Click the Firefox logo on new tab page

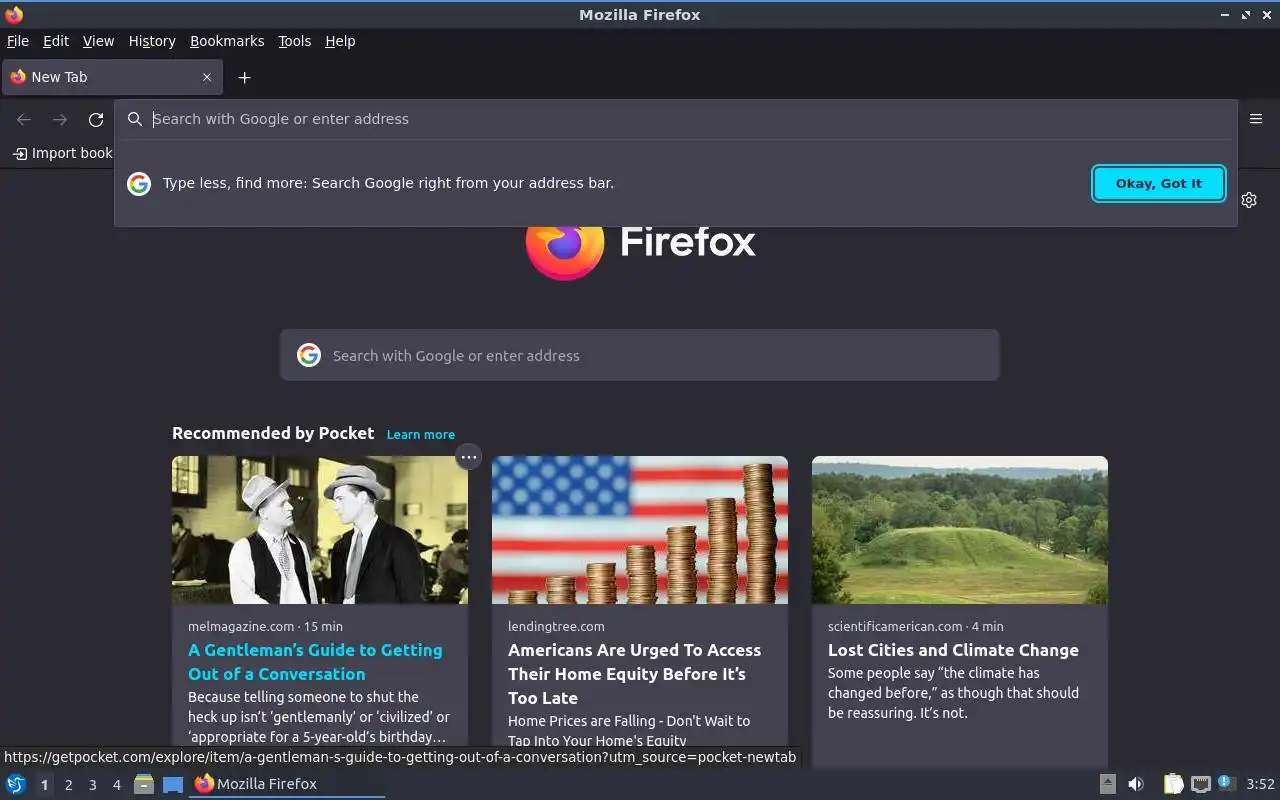[x=565, y=248]
